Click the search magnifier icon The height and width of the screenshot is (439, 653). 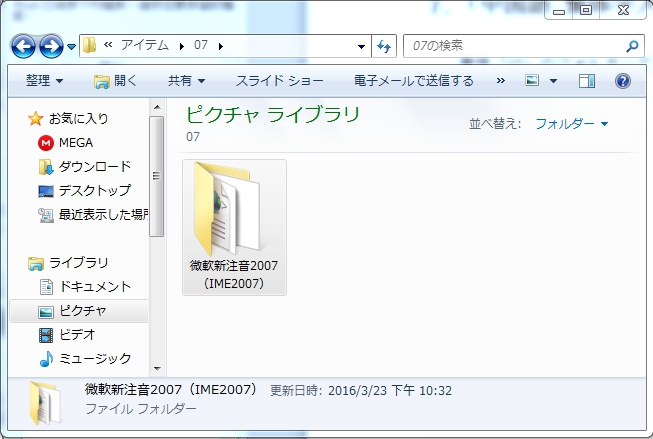(x=632, y=46)
